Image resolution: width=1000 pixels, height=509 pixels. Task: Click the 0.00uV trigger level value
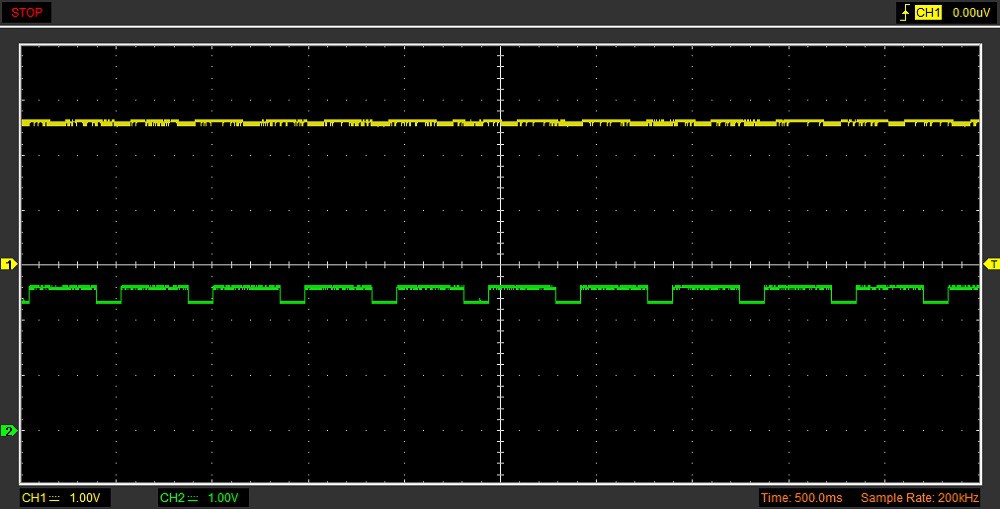click(x=970, y=13)
